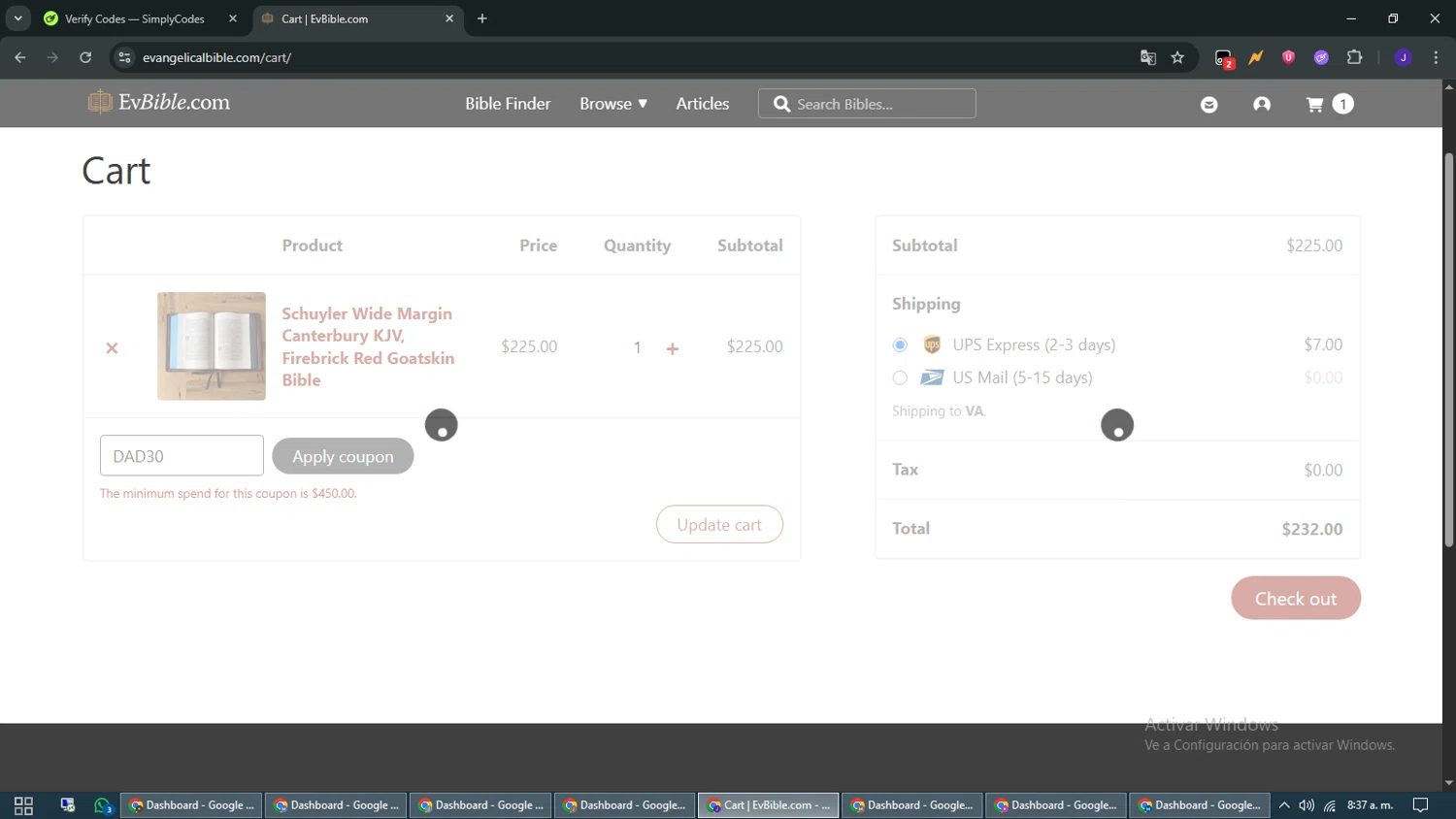Click the Apply coupon button
The width and height of the screenshot is (1456, 819).
(343, 456)
